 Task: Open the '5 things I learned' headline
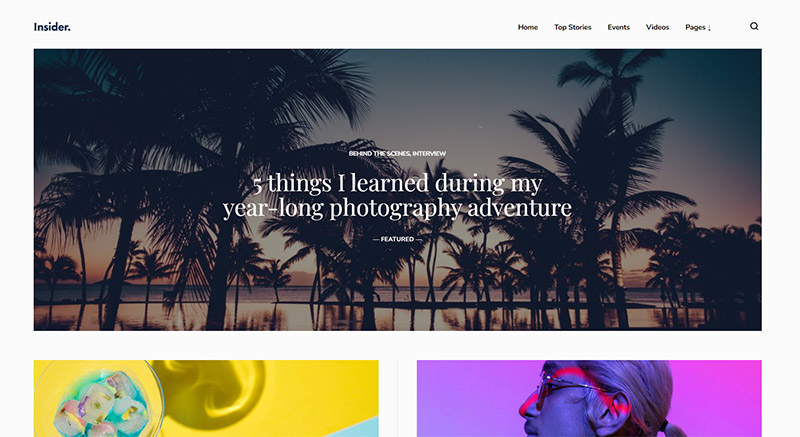[x=397, y=195]
